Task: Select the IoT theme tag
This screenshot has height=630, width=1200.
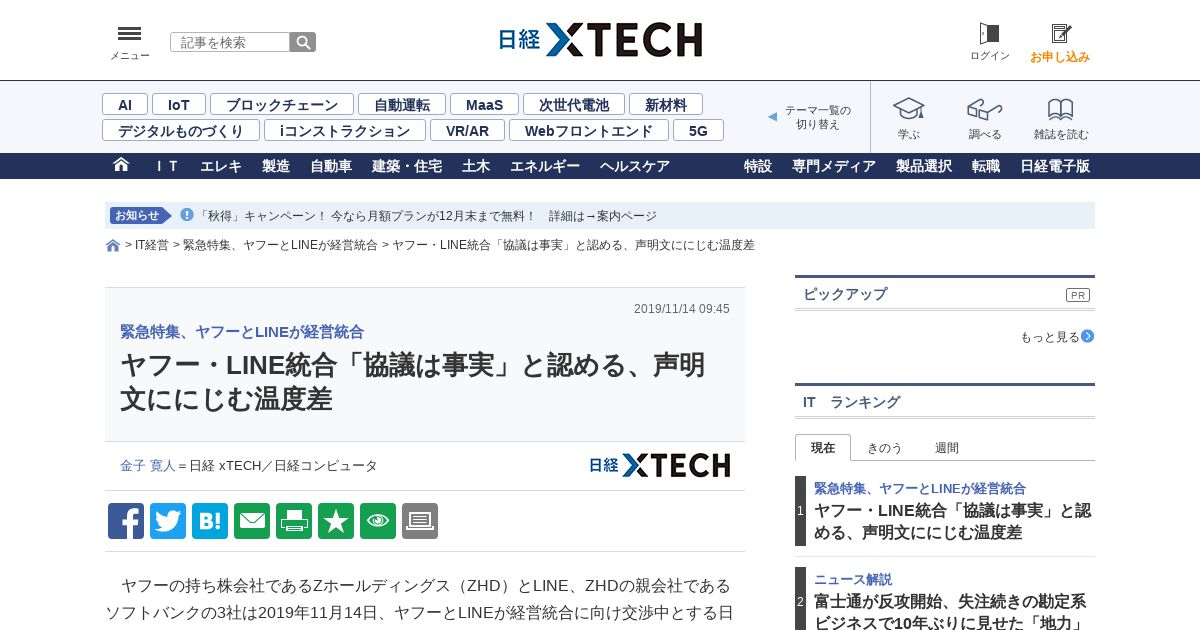Action: (x=179, y=104)
